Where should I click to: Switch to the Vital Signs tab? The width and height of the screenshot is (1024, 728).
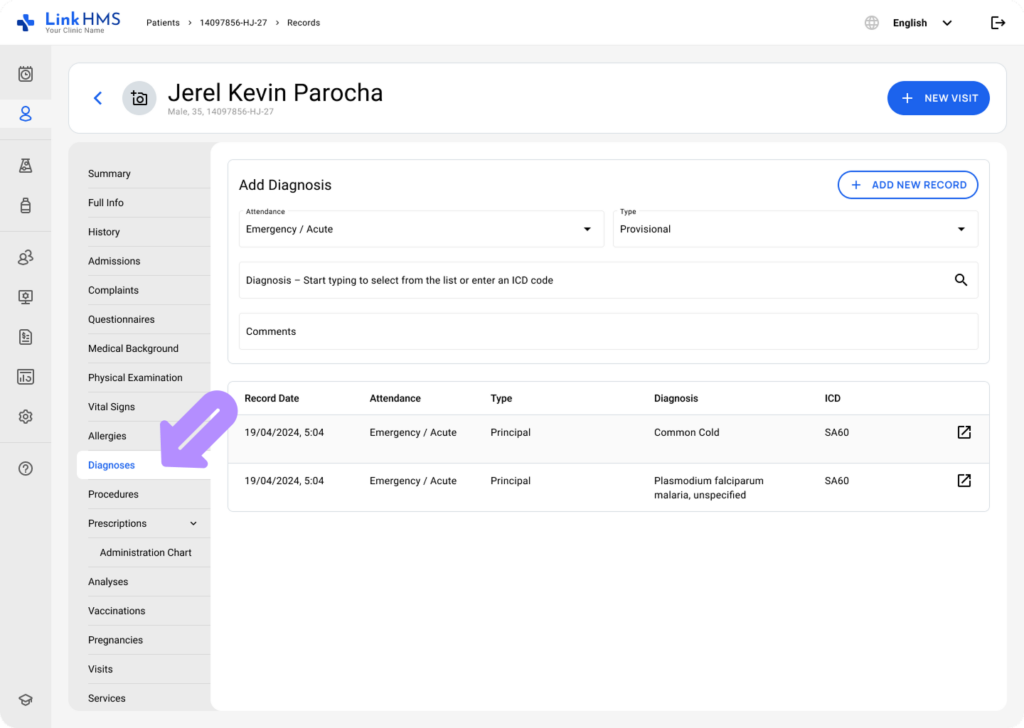(x=110, y=407)
